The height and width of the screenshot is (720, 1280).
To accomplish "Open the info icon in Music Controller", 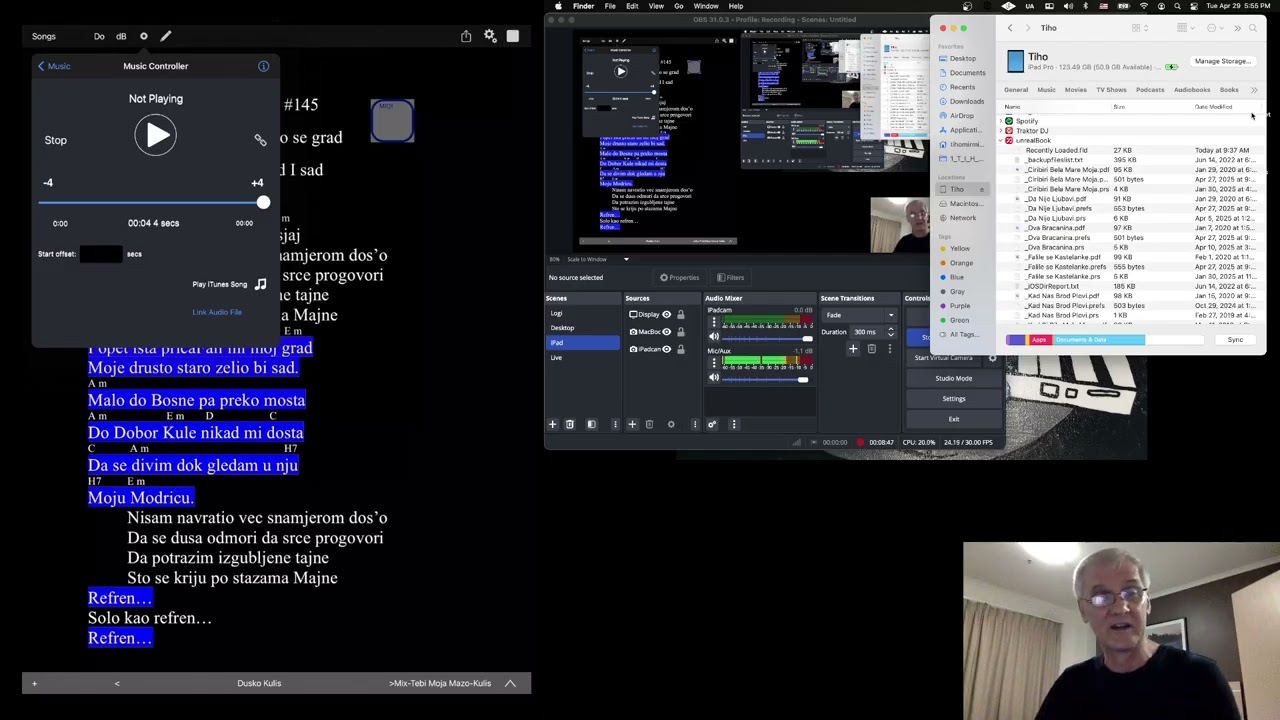I will click(x=264, y=66).
